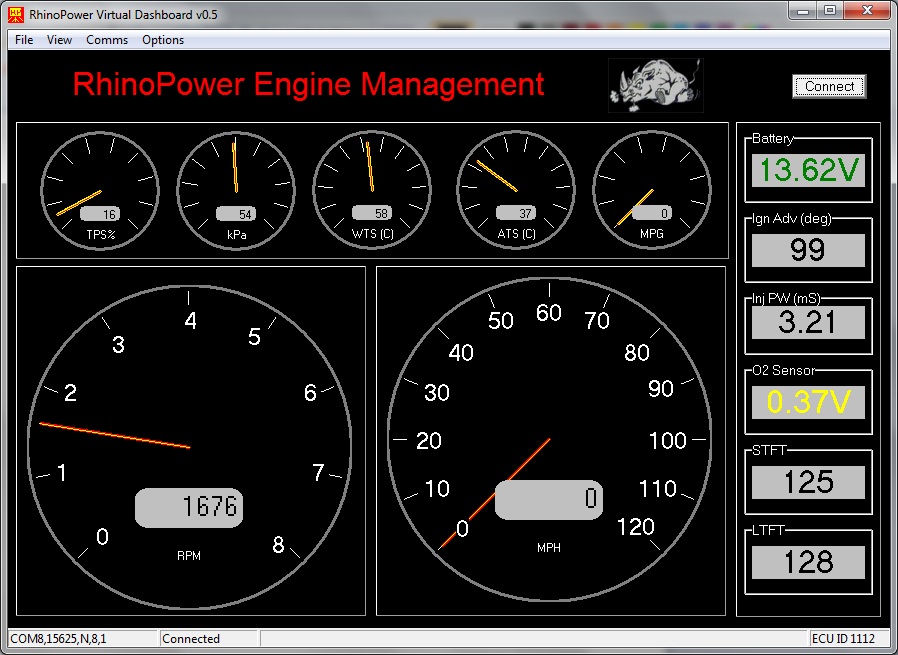Click the Connected status text
The width and height of the screenshot is (898, 655).
tap(191, 638)
